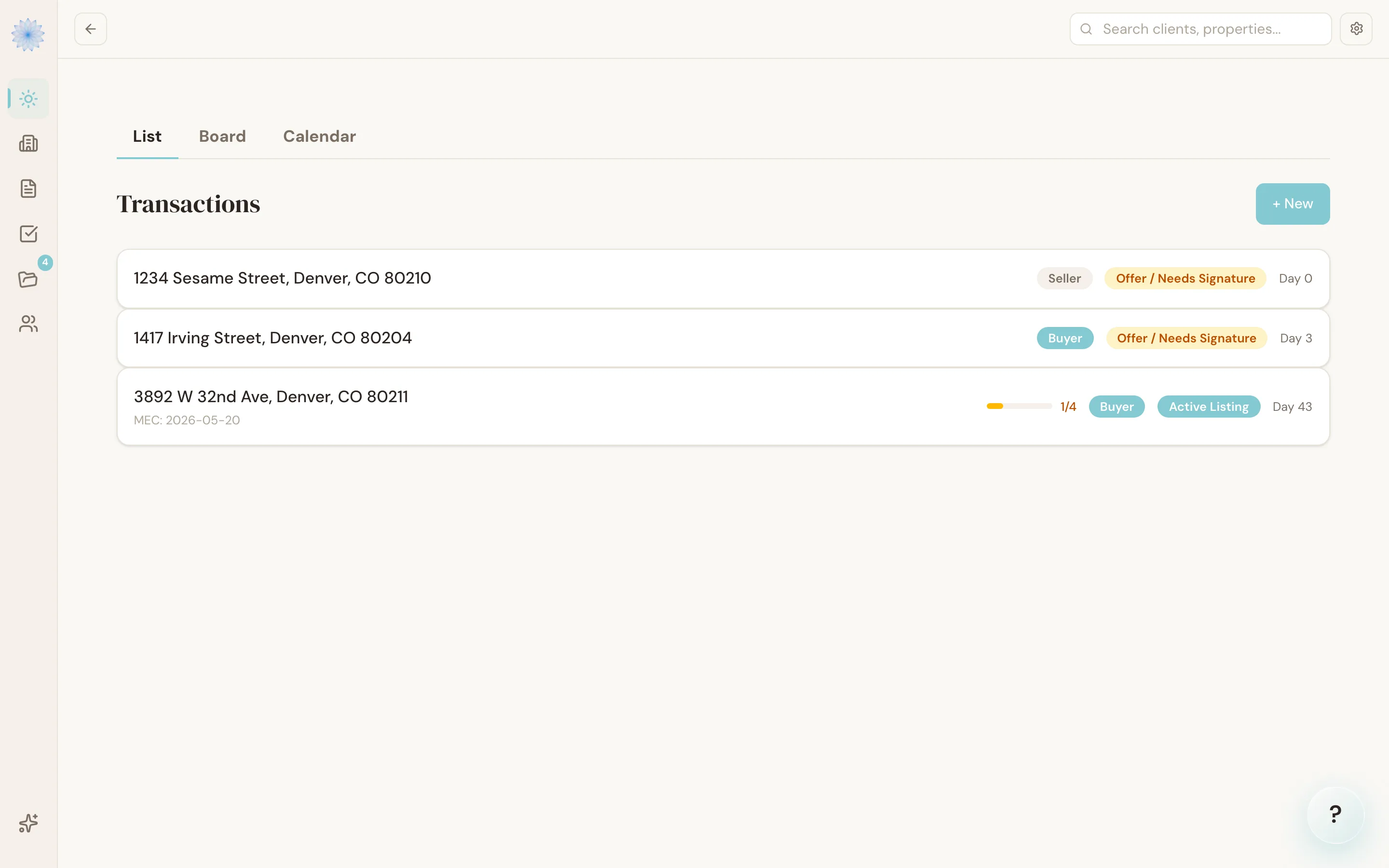Open 3892 W 32nd Ave transaction

click(x=723, y=407)
